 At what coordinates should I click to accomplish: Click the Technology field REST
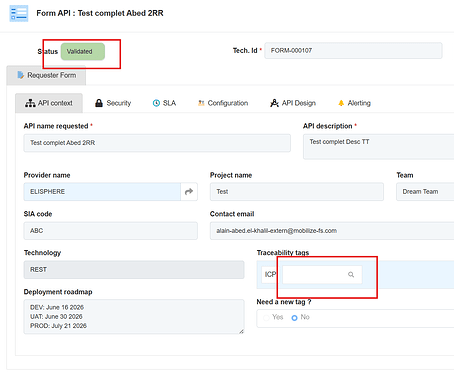(x=134, y=270)
